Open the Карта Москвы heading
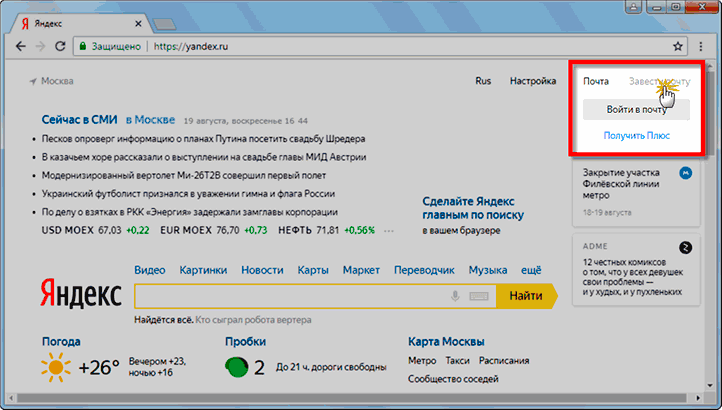Screen dimensions: 722x410 (x=446, y=341)
